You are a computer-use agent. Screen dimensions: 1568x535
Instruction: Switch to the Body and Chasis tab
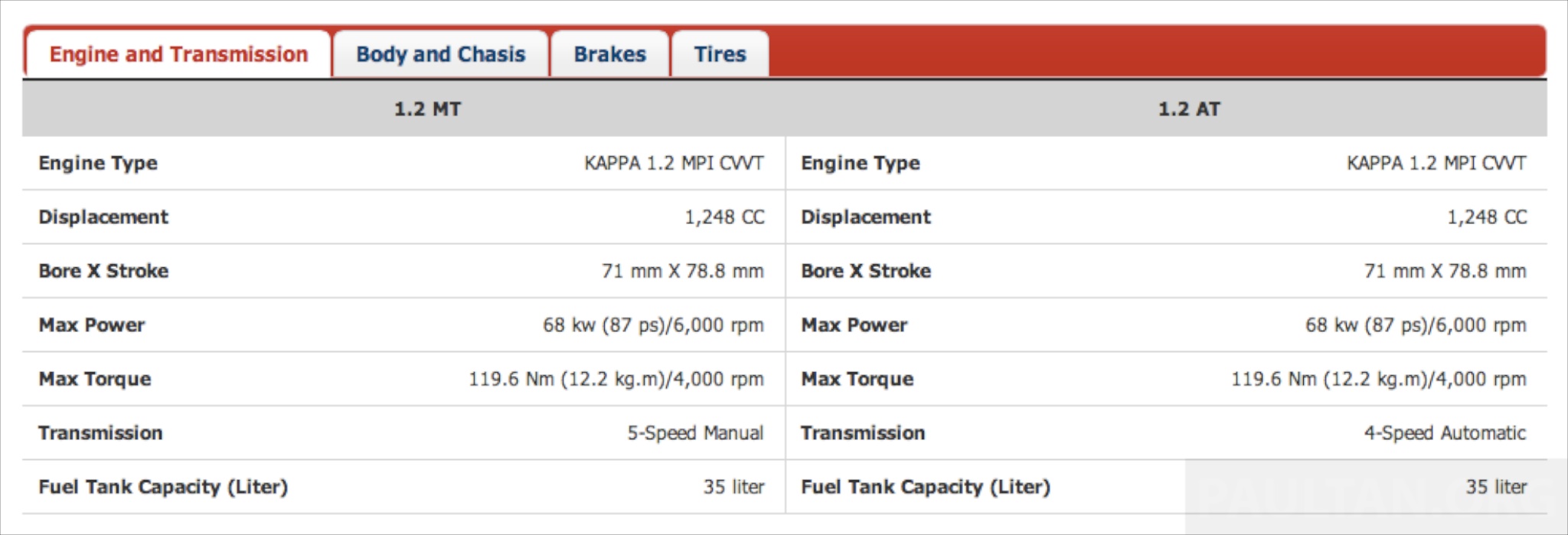click(x=440, y=54)
